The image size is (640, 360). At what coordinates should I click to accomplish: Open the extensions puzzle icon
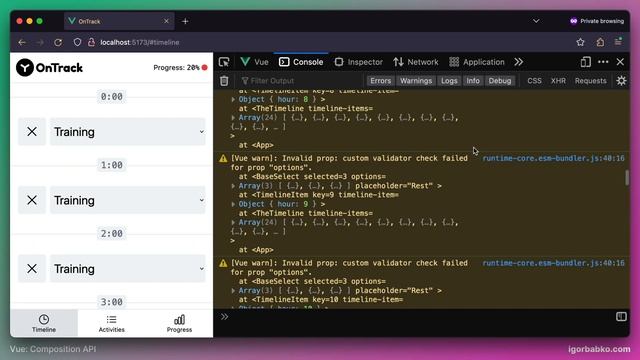600,42
